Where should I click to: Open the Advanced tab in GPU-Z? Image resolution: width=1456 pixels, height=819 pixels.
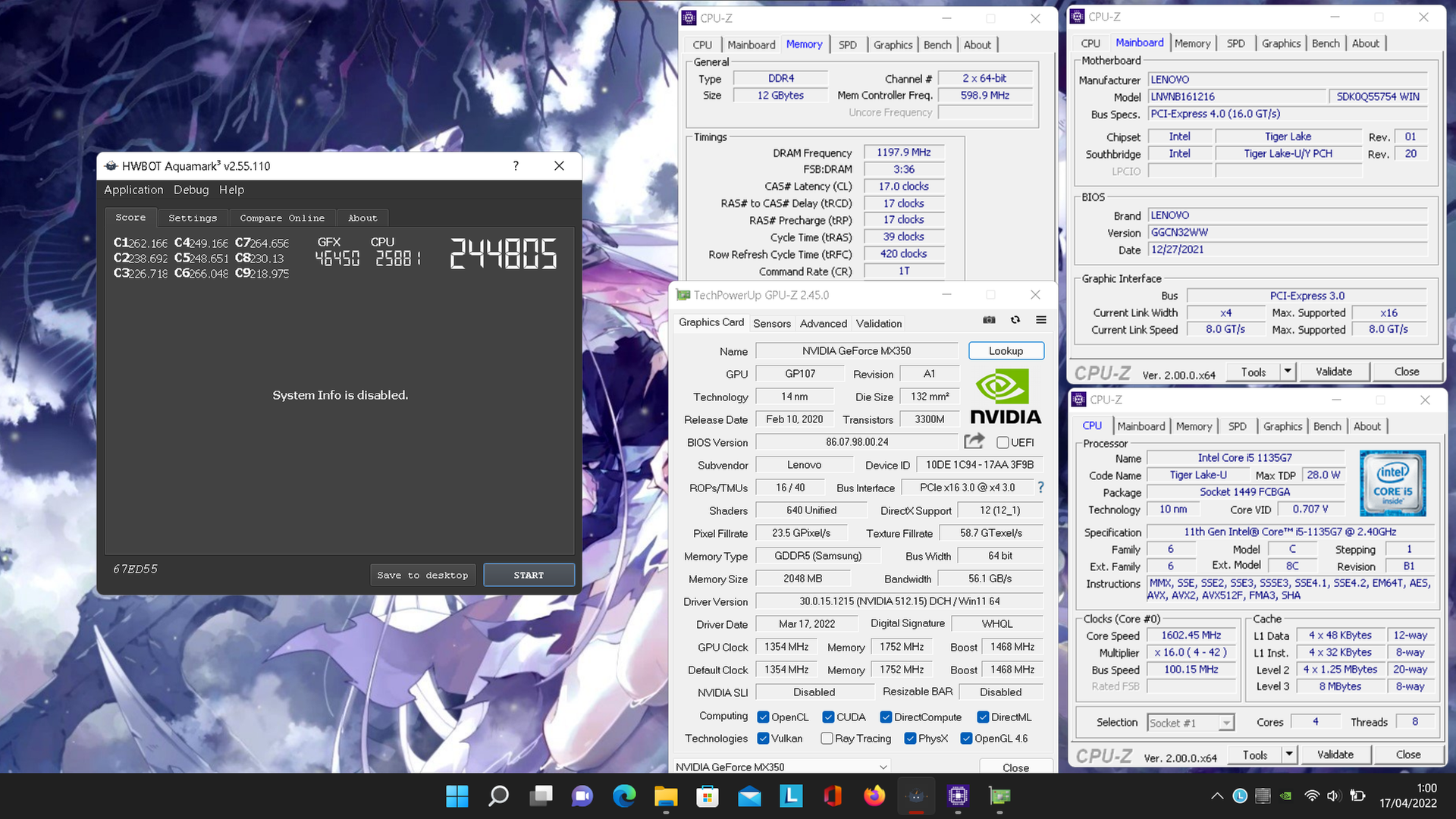[823, 323]
